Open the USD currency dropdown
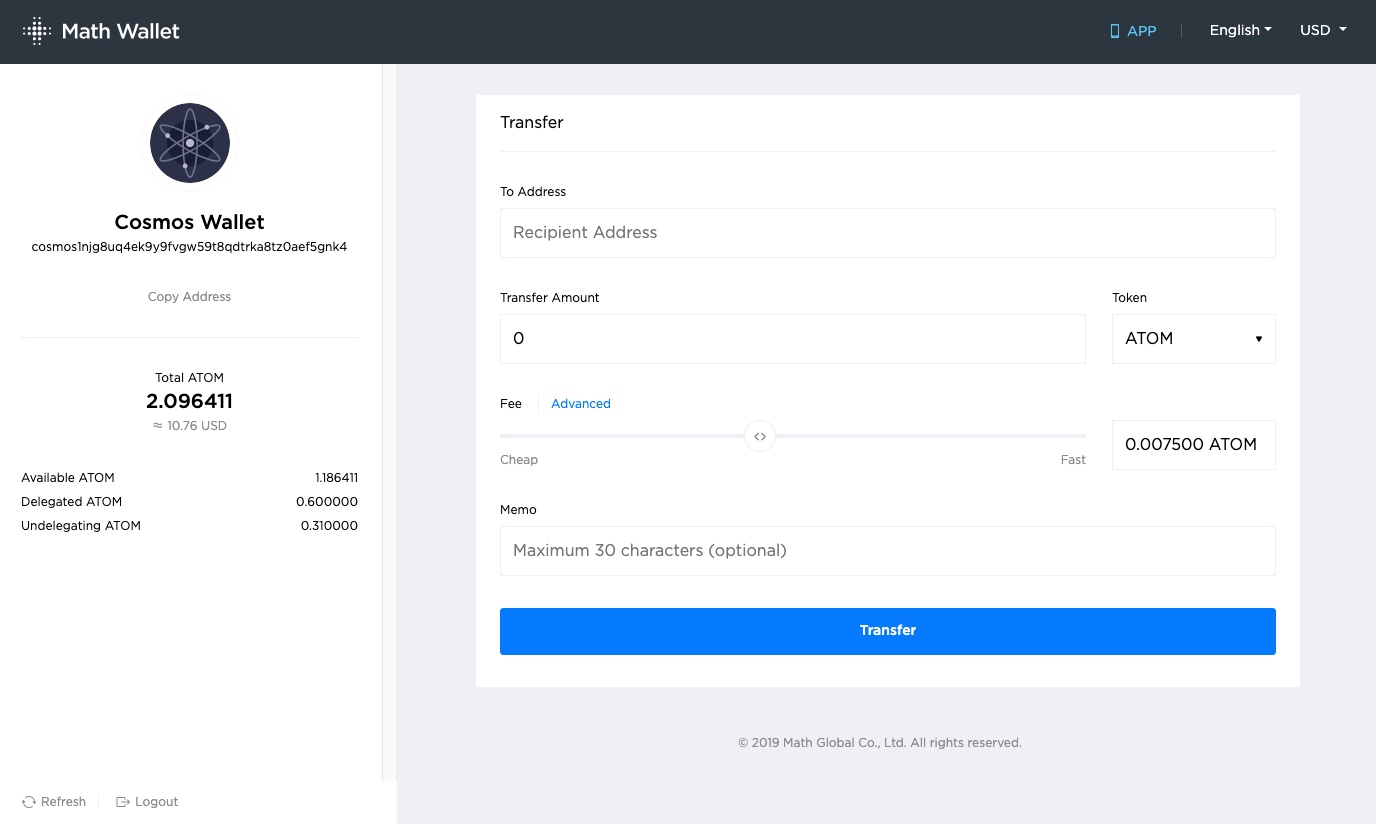 [x=1323, y=30]
